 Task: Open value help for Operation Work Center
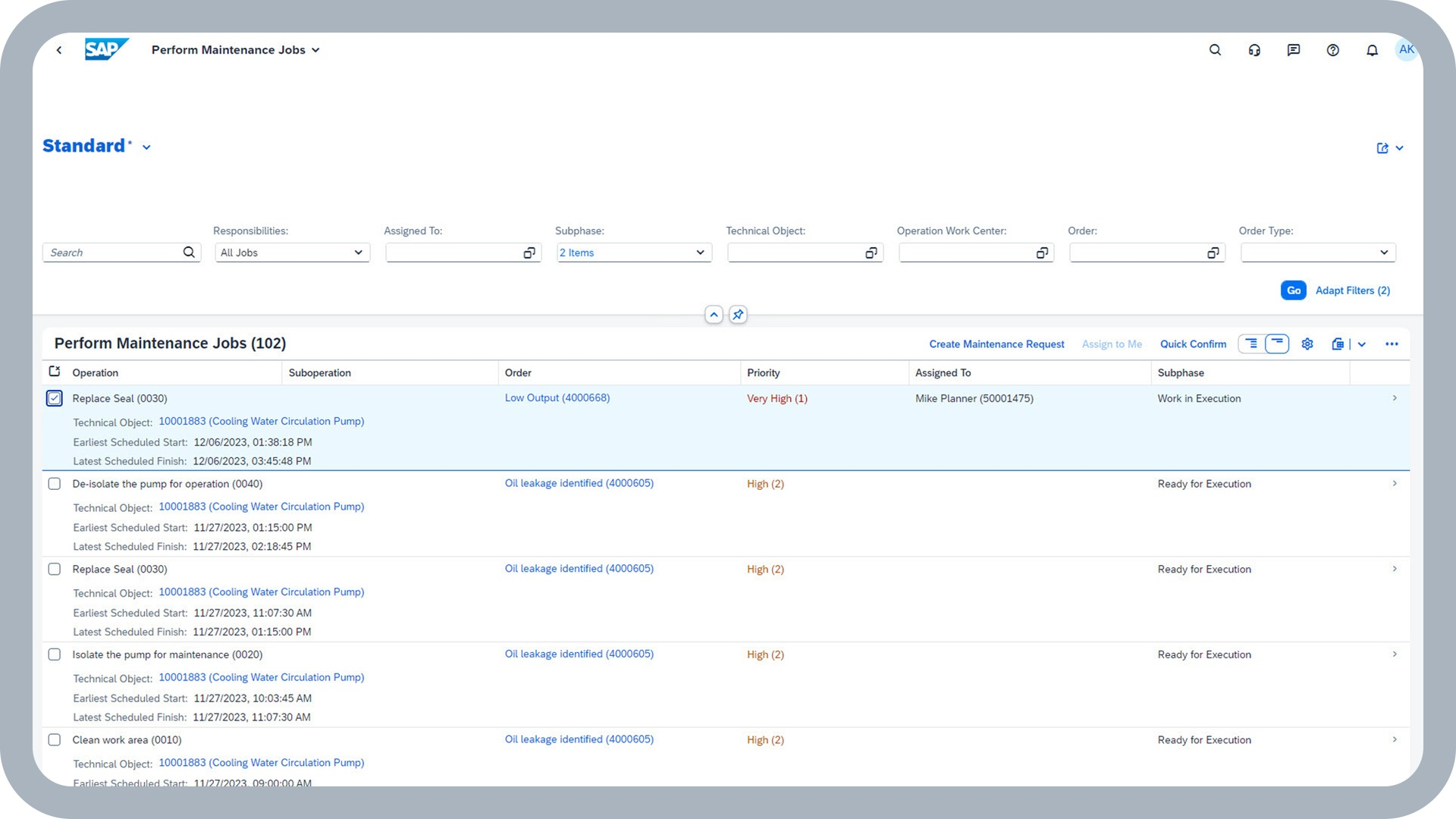coord(1042,253)
